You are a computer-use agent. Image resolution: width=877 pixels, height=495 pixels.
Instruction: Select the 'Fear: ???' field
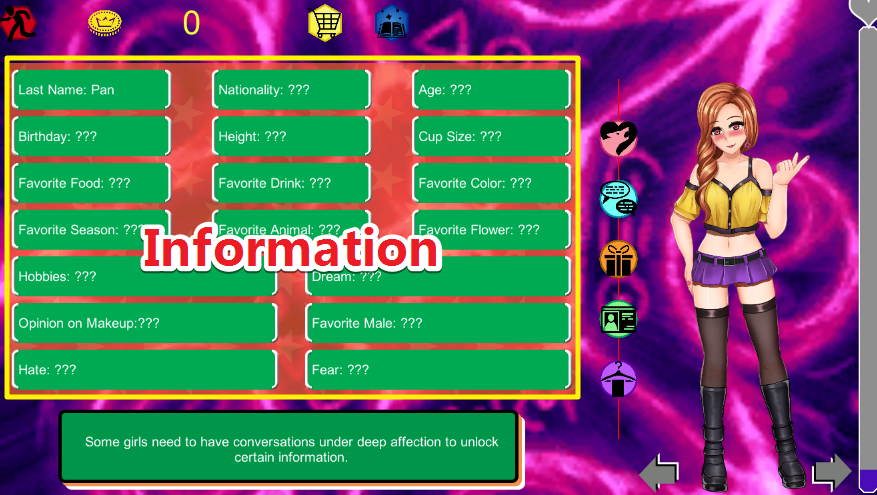(x=438, y=370)
